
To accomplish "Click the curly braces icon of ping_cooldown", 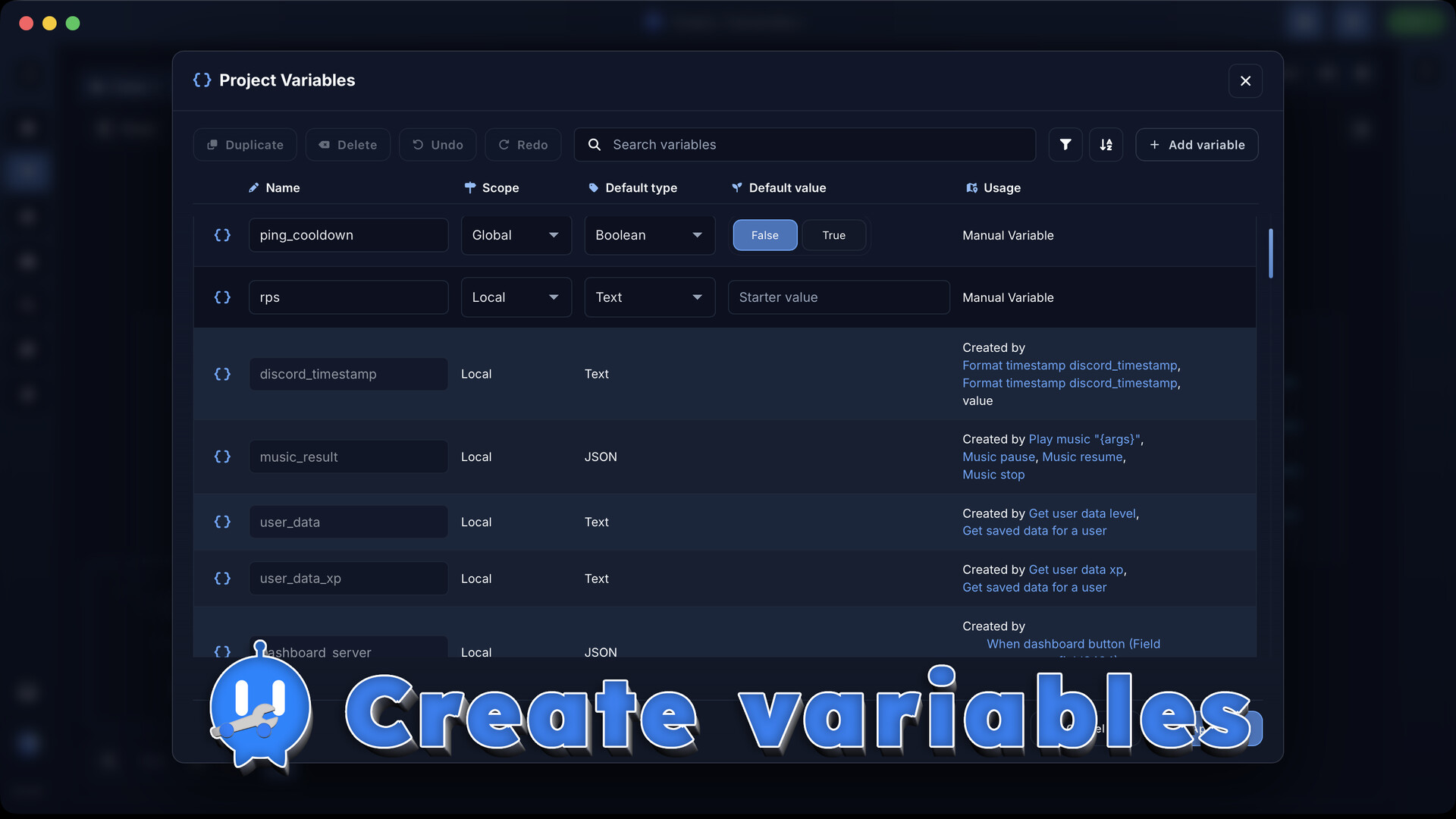I will [222, 235].
